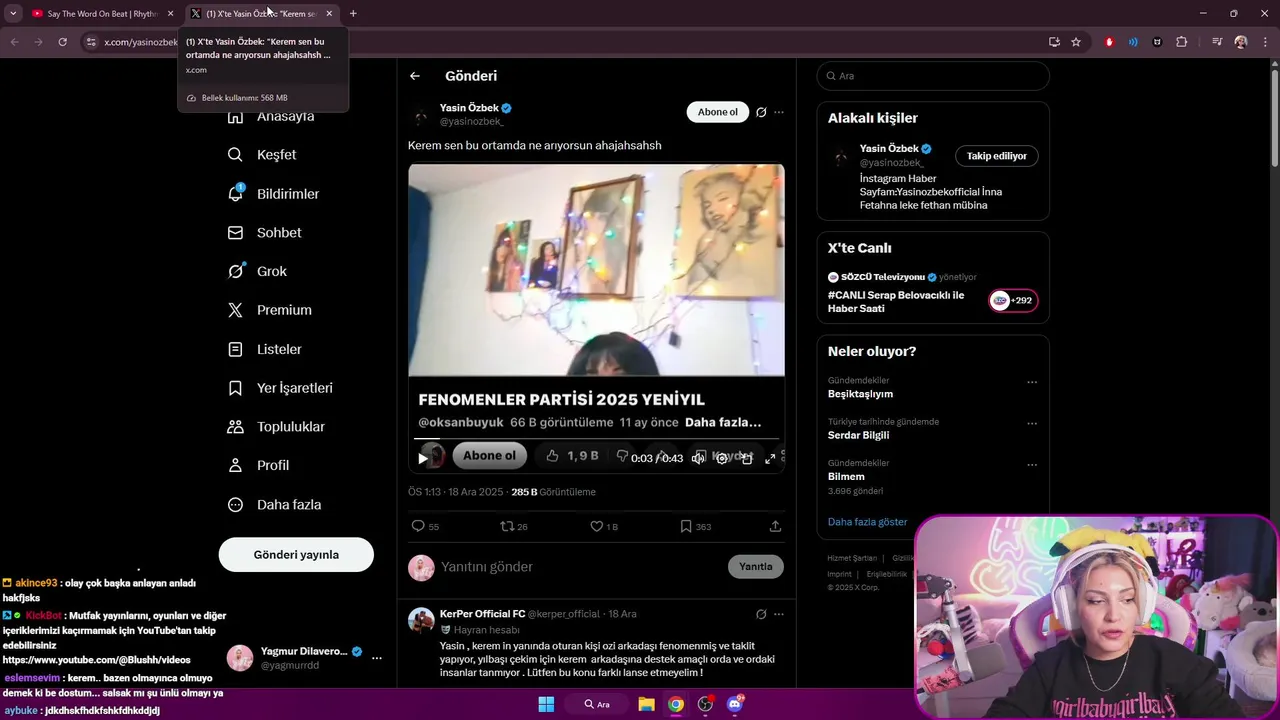Open the Premium X logo icon
Image resolution: width=1280 pixels, height=720 pixels.
(x=235, y=310)
